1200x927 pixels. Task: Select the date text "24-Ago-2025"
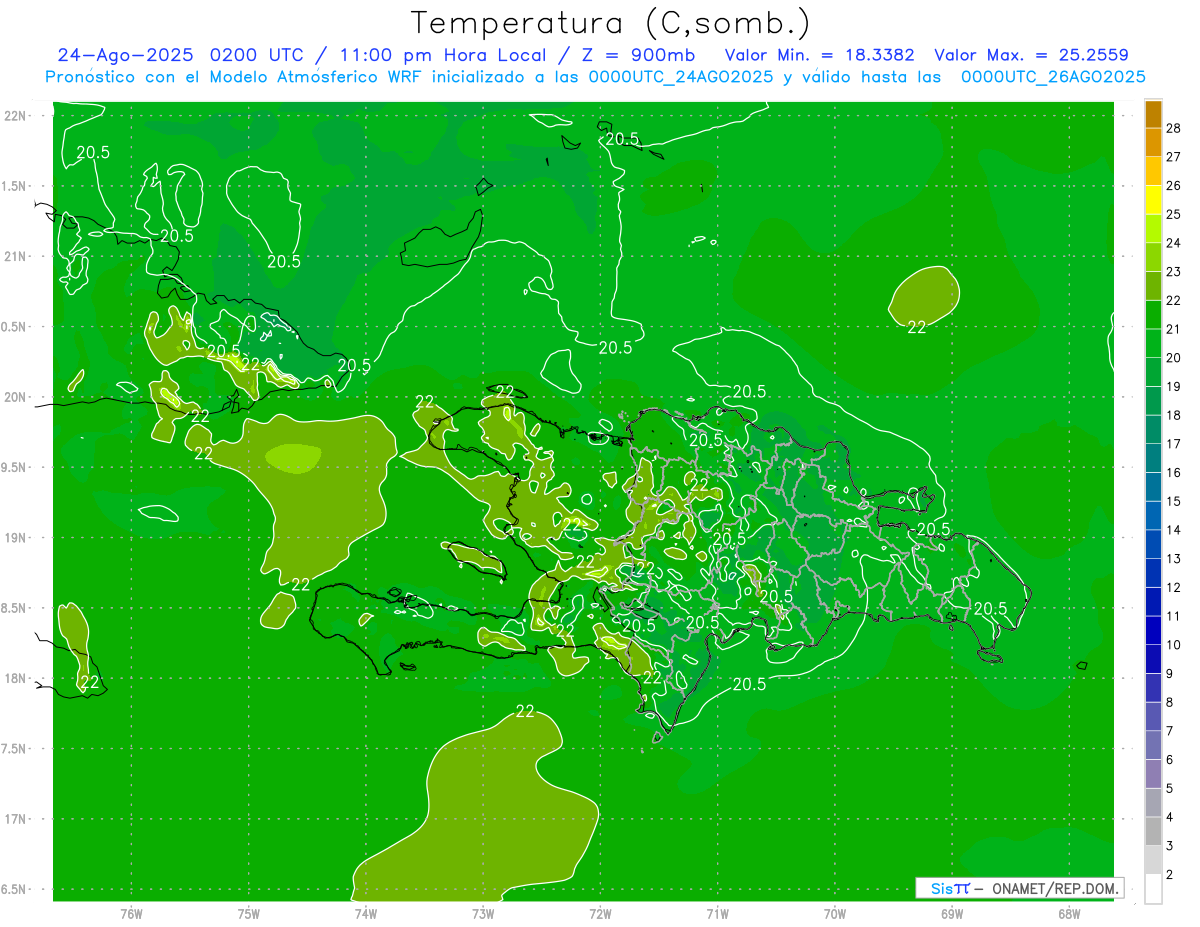[x=127, y=55]
